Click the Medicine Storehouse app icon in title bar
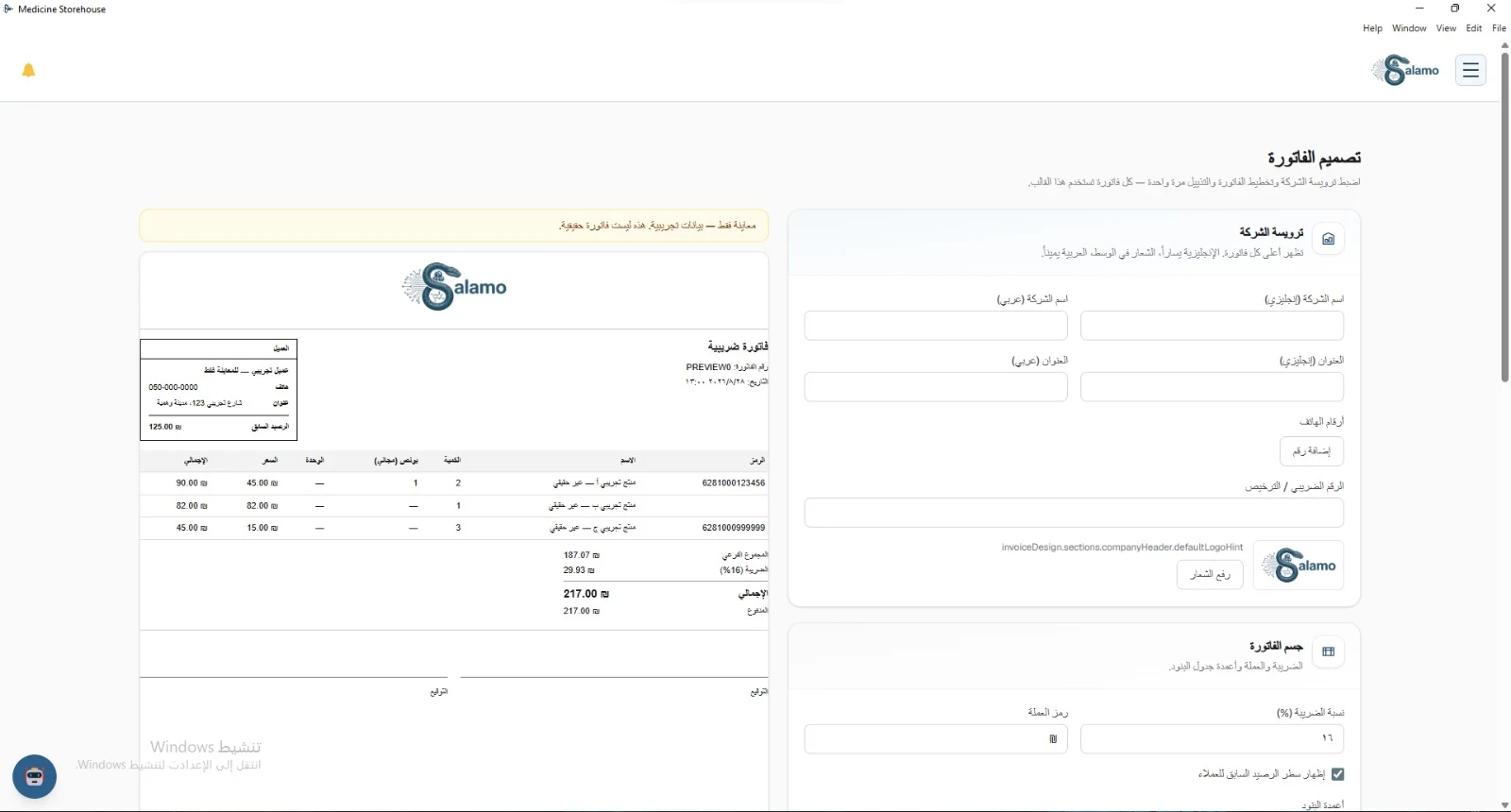Viewport: 1511px width, 812px height. click(8, 9)
